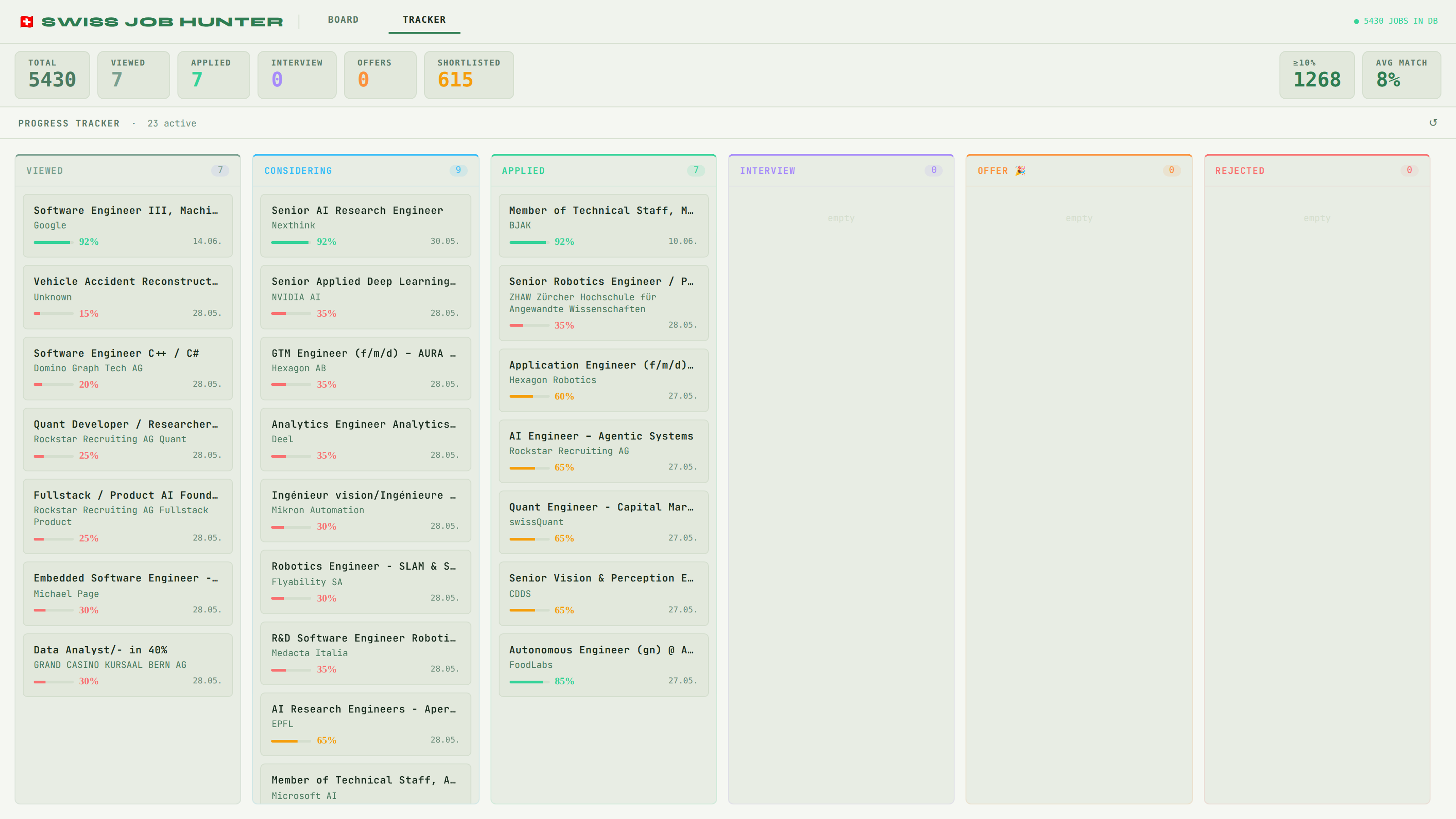Open the Autonomous Engineer FoodLabs card
The image size is (1456, 819).
tap(604, 665)
